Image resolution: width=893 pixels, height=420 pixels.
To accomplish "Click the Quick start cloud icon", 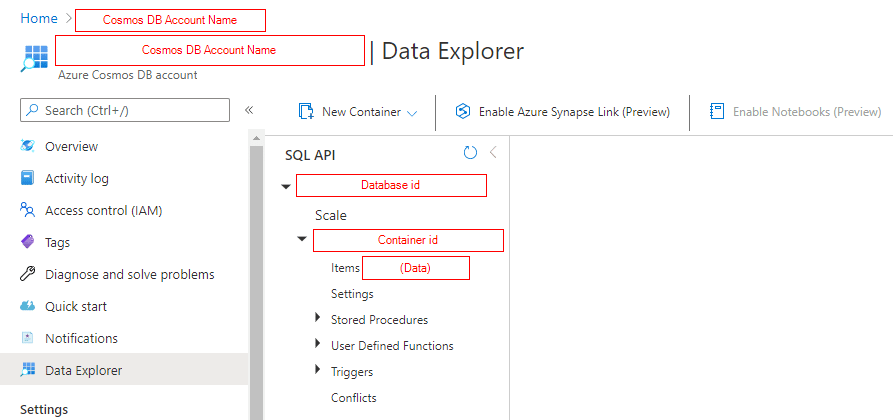I will click(27, 306).
